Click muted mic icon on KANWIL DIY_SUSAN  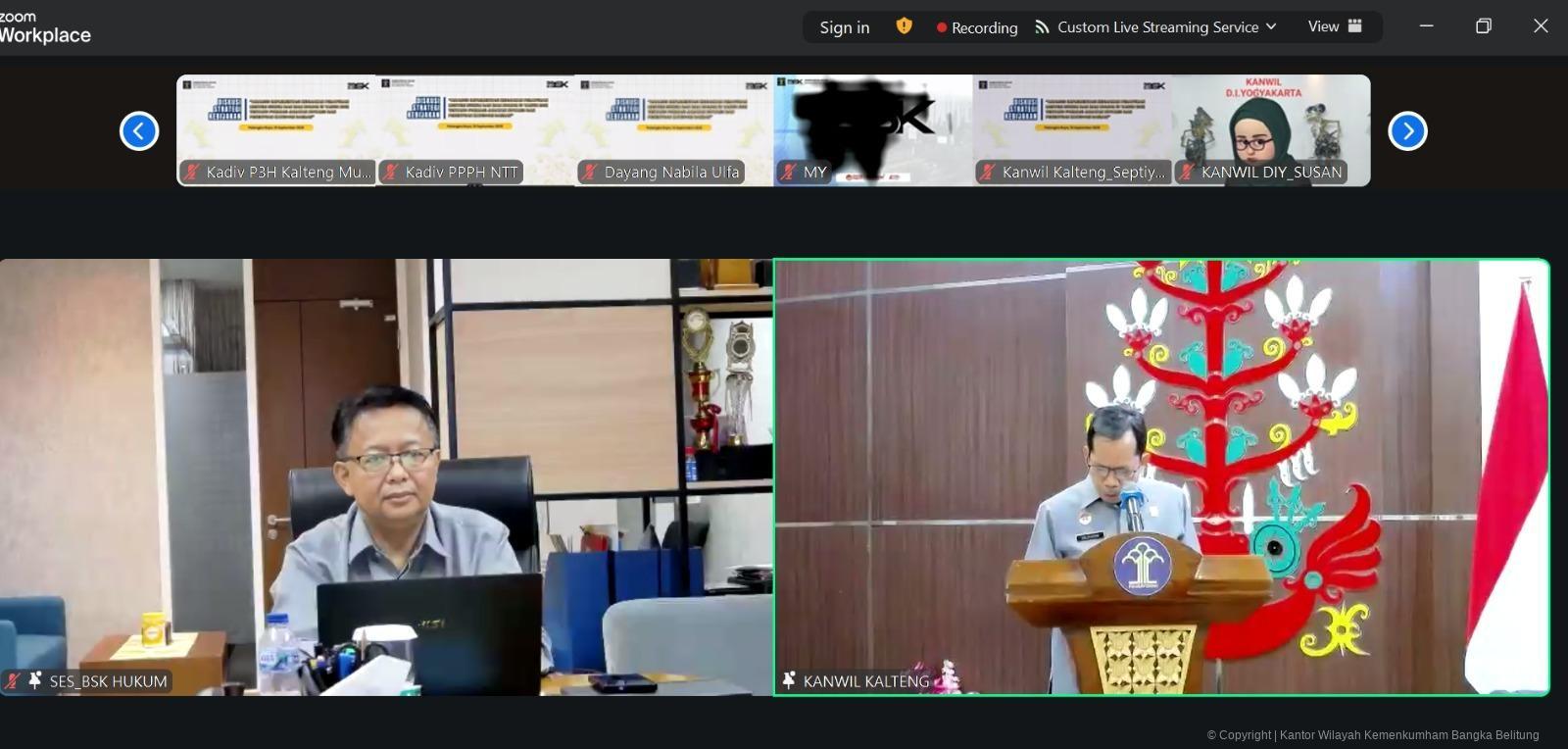[x=1187, y=173]
